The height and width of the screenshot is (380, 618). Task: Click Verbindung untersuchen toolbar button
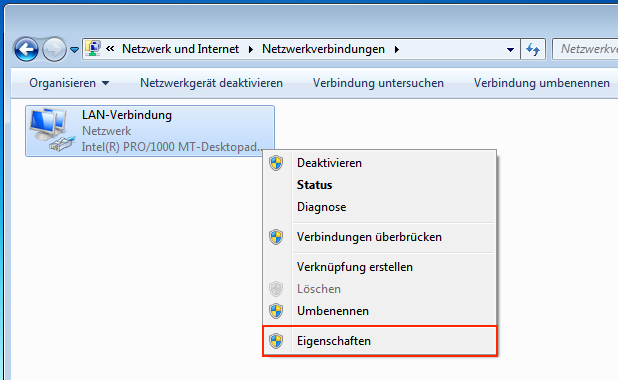[378, 83]
